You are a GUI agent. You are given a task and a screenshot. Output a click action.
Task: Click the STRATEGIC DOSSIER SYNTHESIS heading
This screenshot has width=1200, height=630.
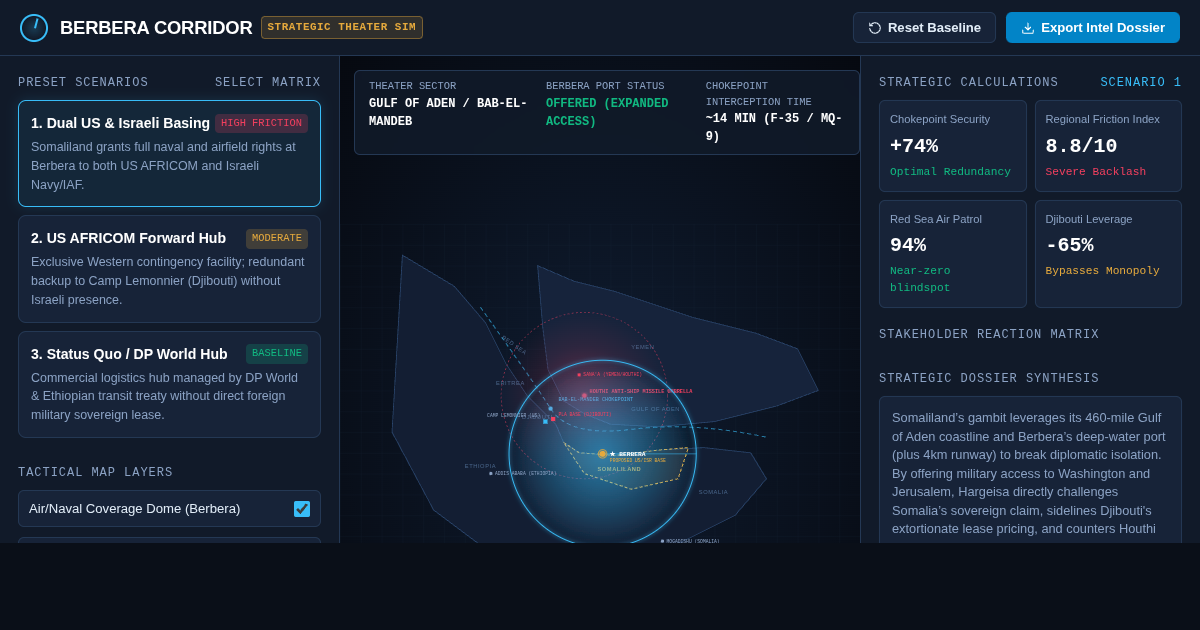tap(989, 379)
